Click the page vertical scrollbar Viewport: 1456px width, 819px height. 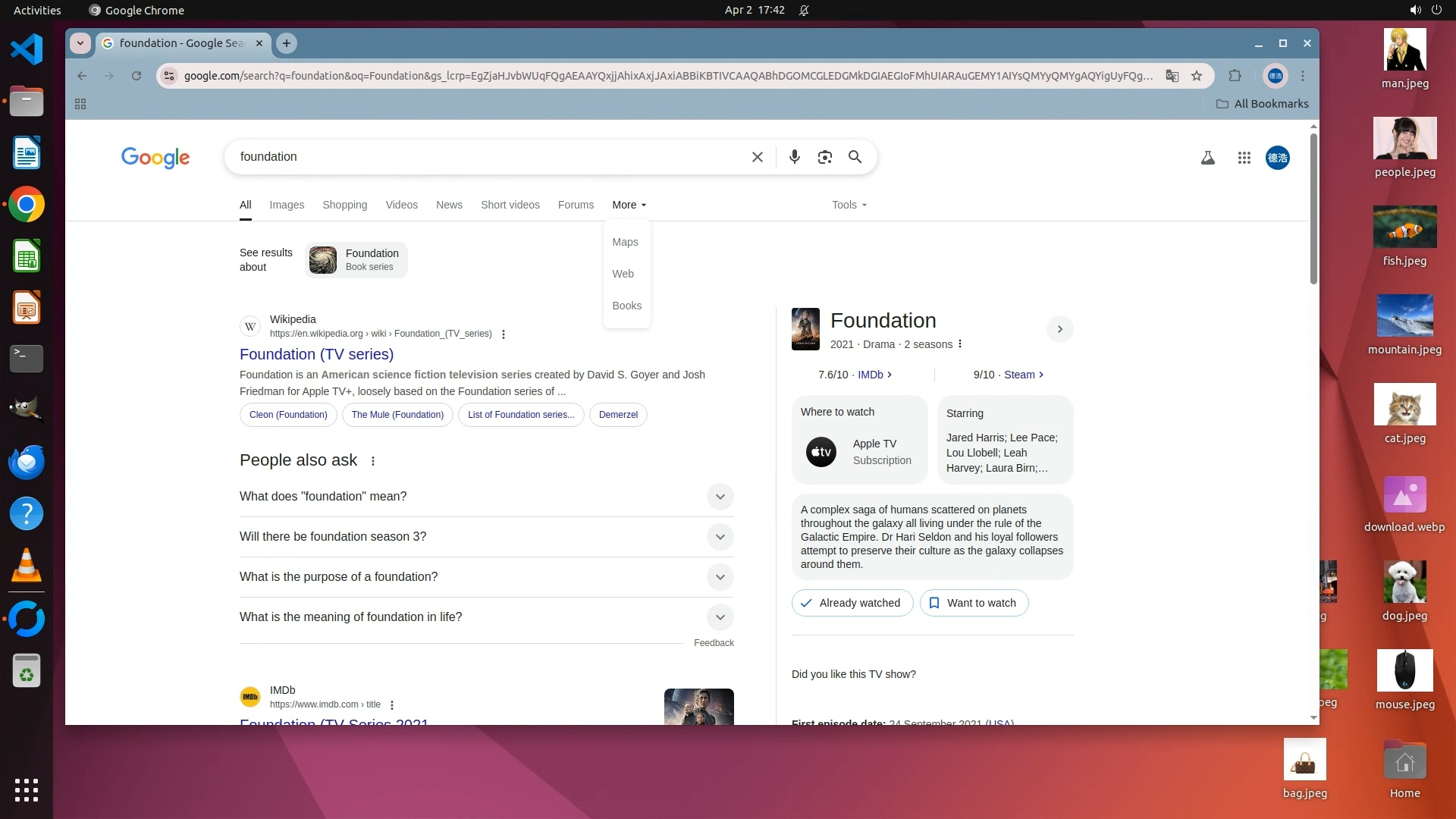pos(1313,209)
